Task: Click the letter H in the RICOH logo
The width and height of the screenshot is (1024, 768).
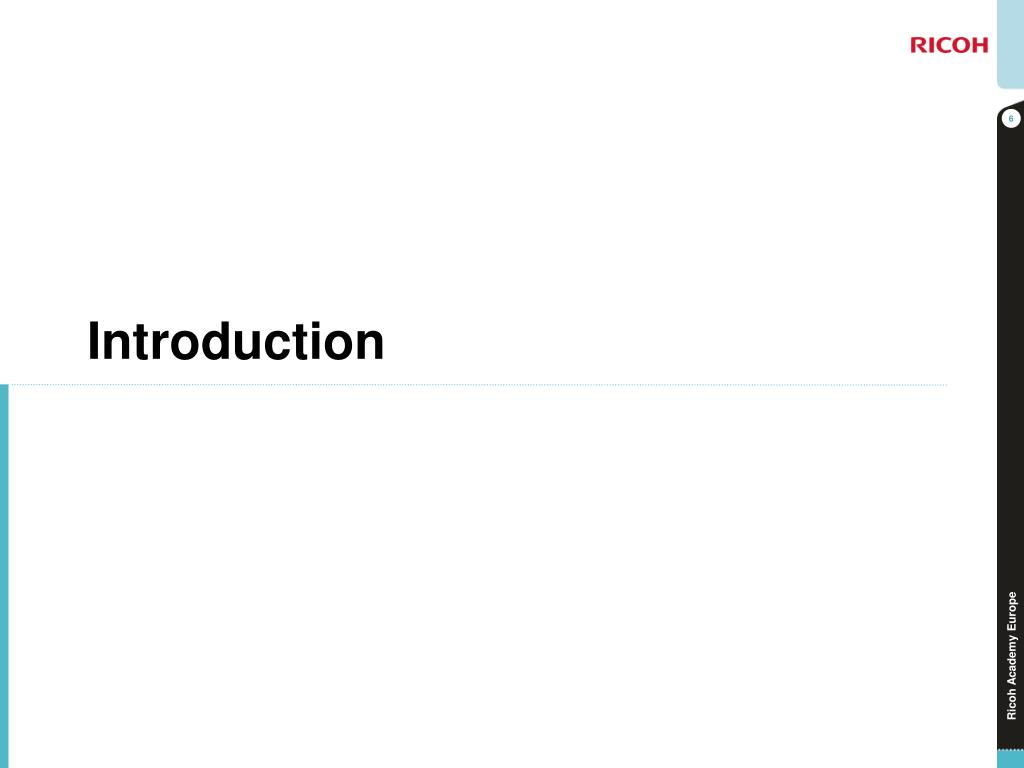Action: (980, 45)
